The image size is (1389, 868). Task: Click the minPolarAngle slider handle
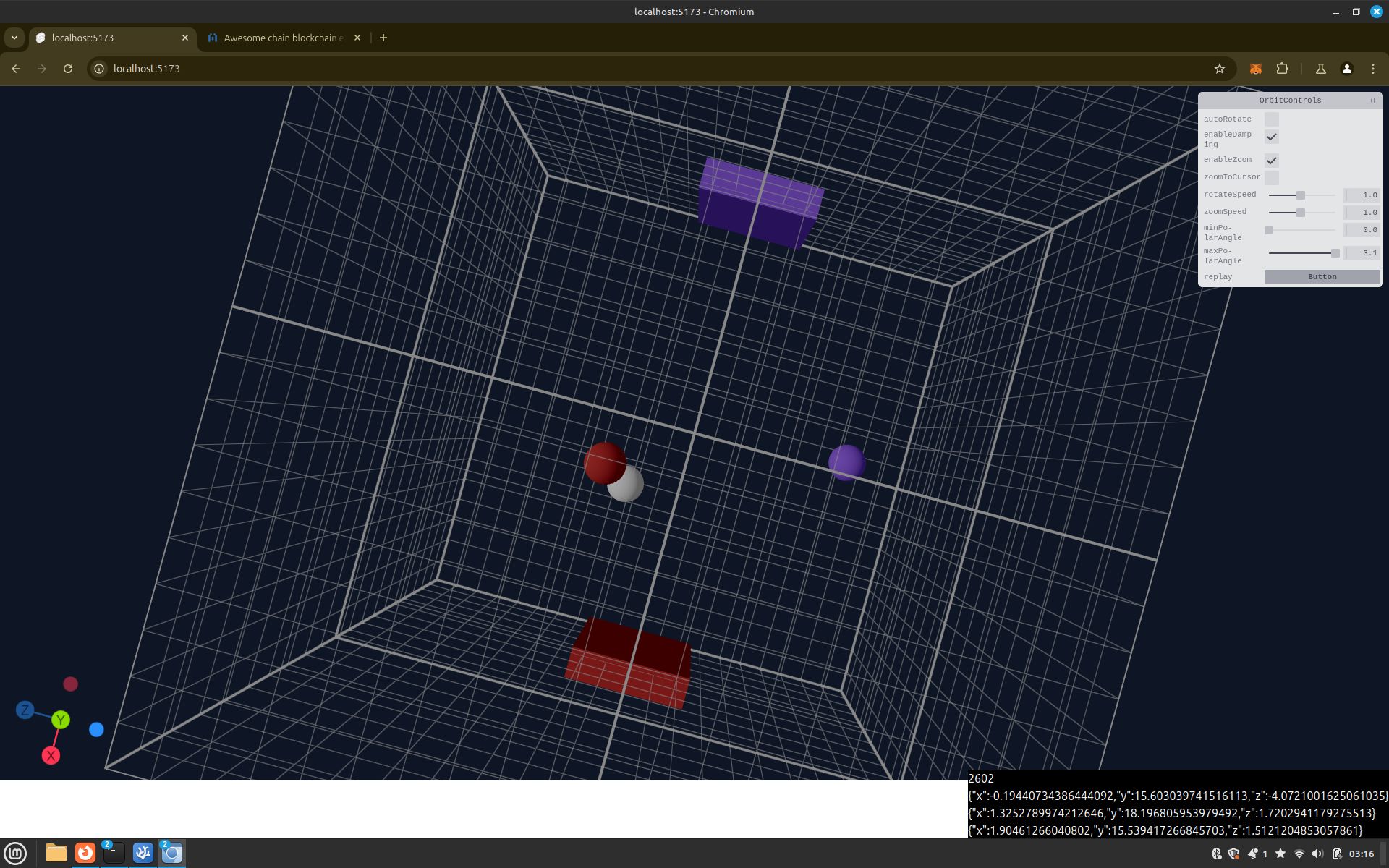[x=1269, y=230]
